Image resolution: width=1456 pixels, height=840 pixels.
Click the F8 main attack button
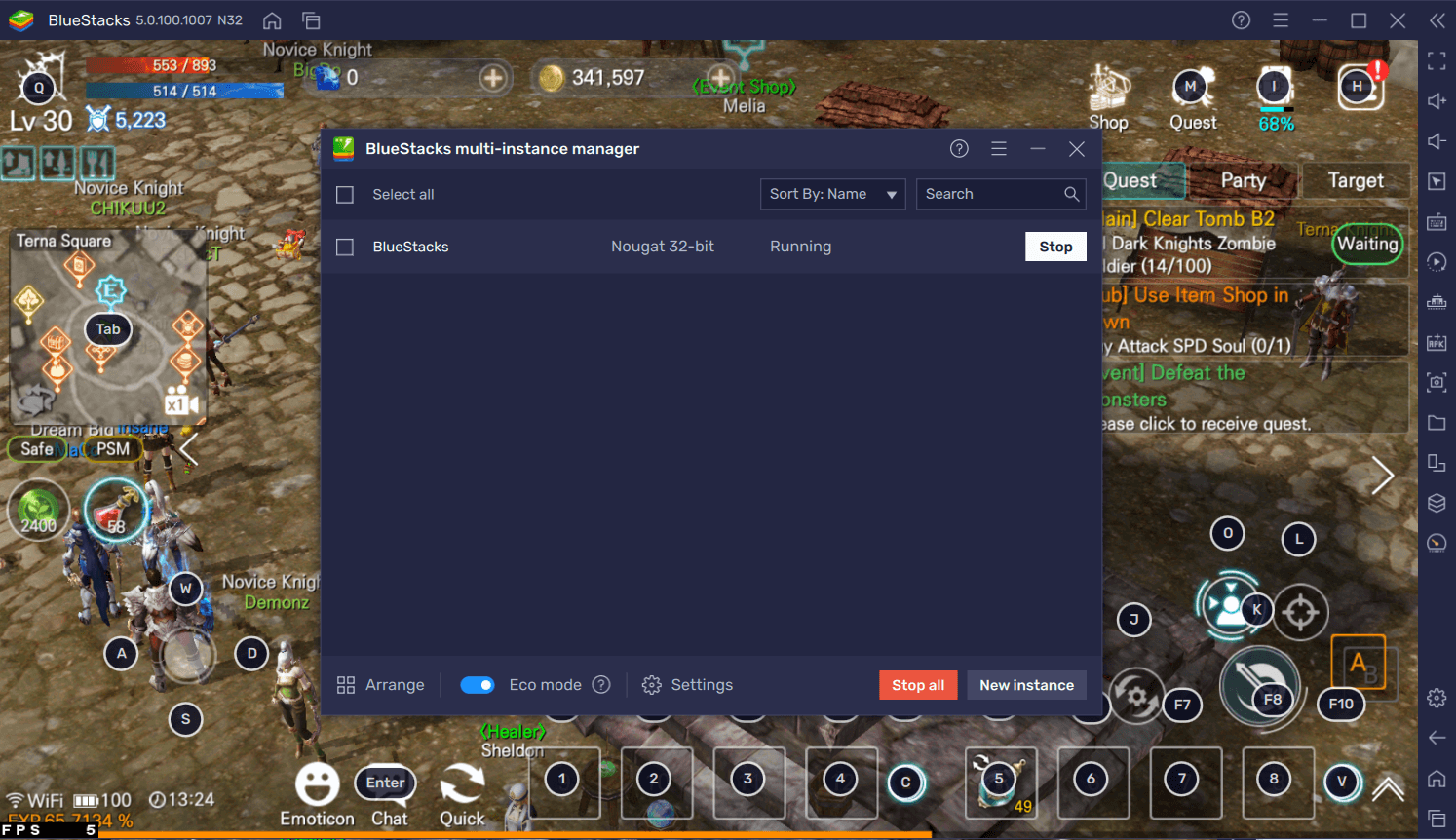1260,686
